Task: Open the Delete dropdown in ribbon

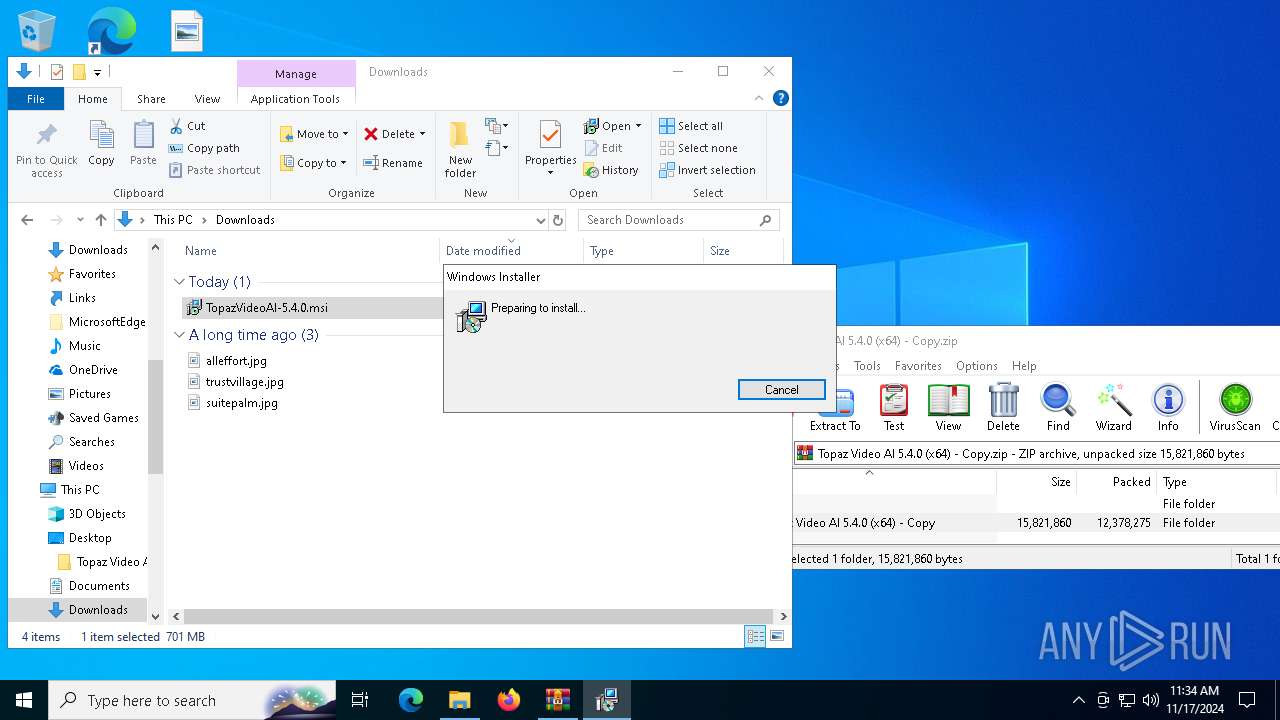Action: click(x=394, y=134)
